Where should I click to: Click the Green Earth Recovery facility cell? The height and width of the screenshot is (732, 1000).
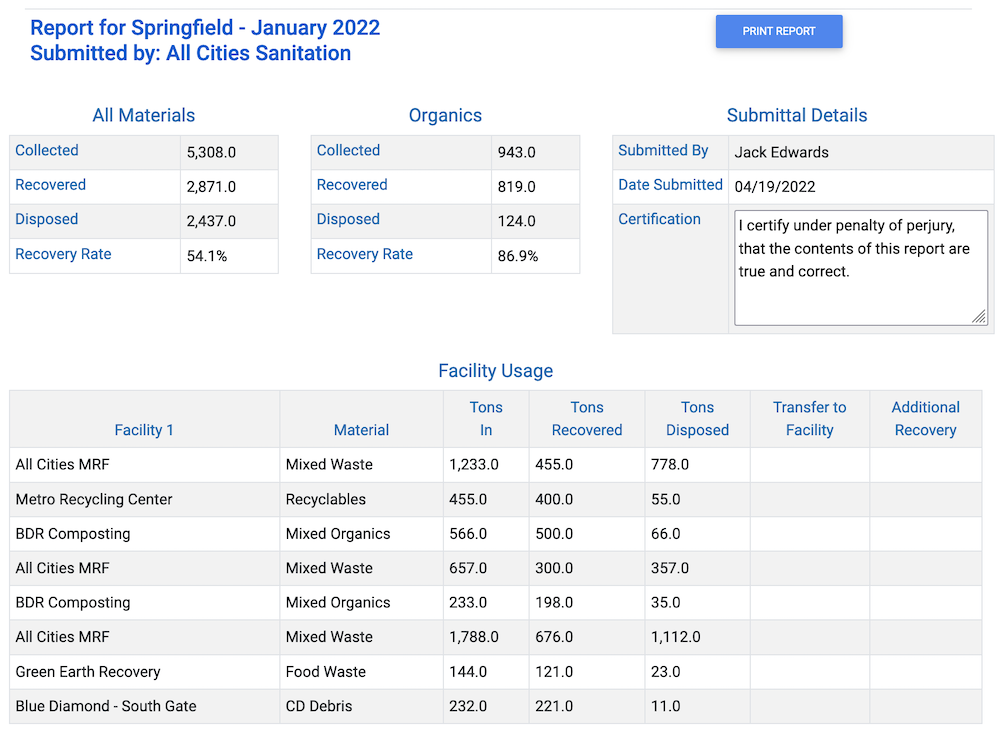(x=88, y=672)
